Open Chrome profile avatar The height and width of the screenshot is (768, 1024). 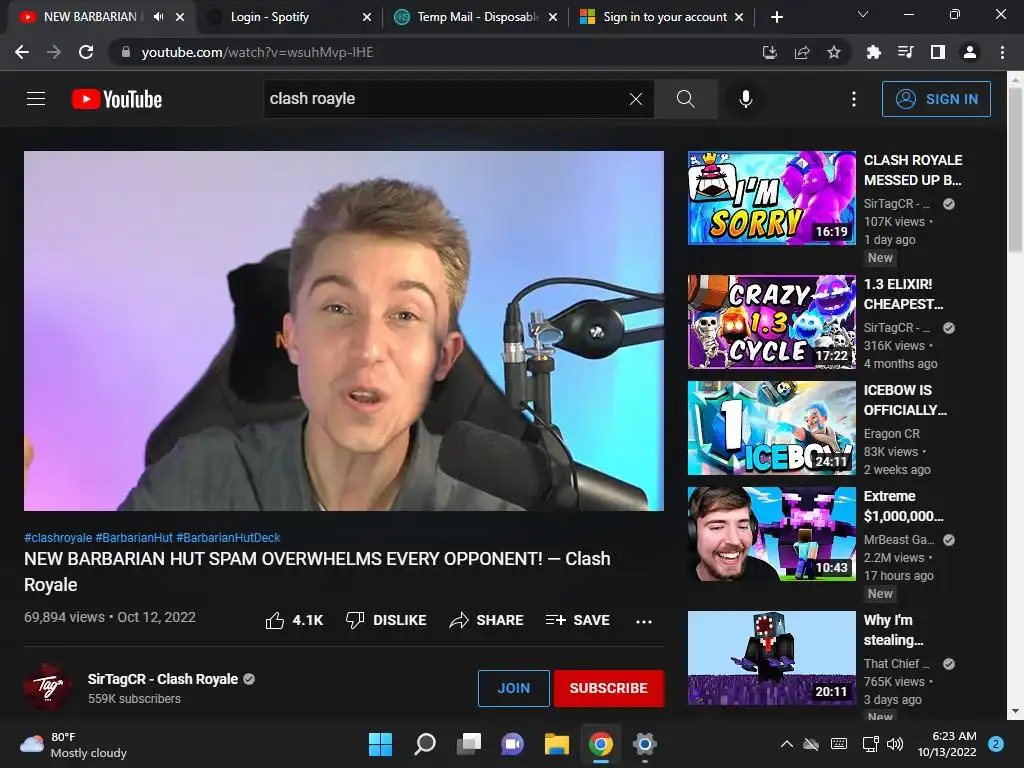click(969, 52)
